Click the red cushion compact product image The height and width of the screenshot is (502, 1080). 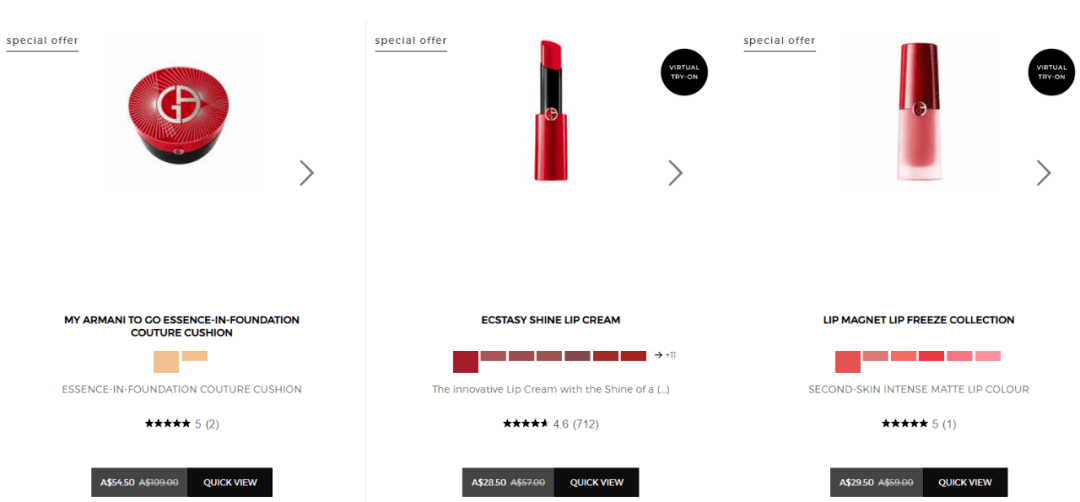click(183, 110)
